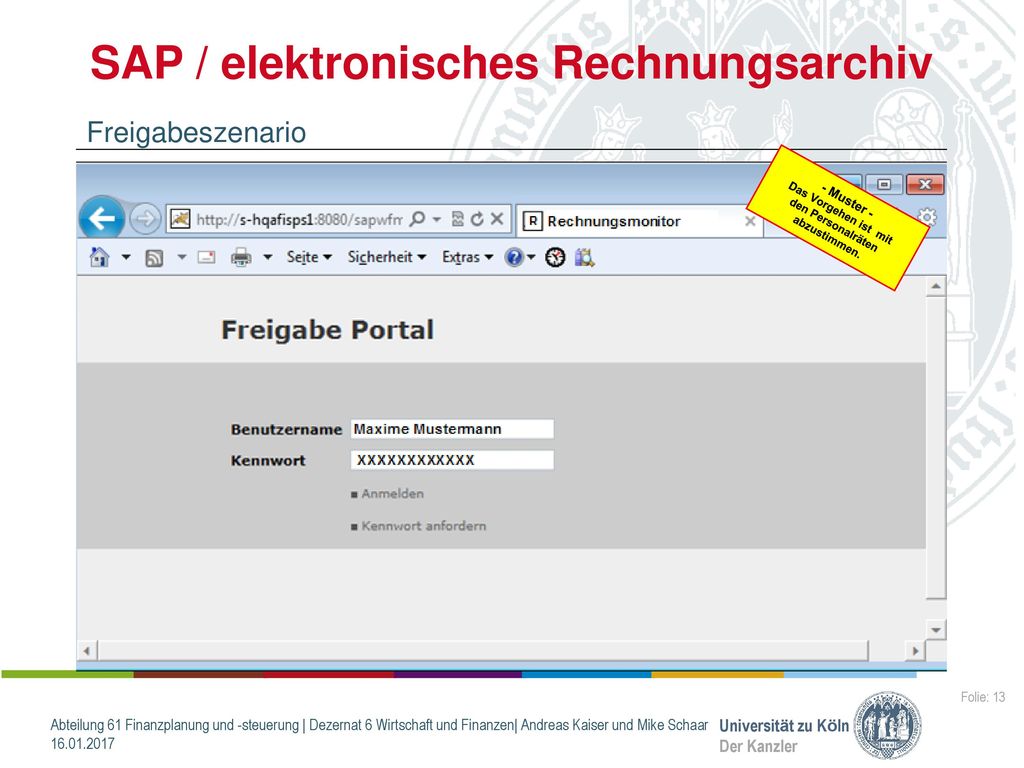Open browser settings gear icon

click(927, 217)
